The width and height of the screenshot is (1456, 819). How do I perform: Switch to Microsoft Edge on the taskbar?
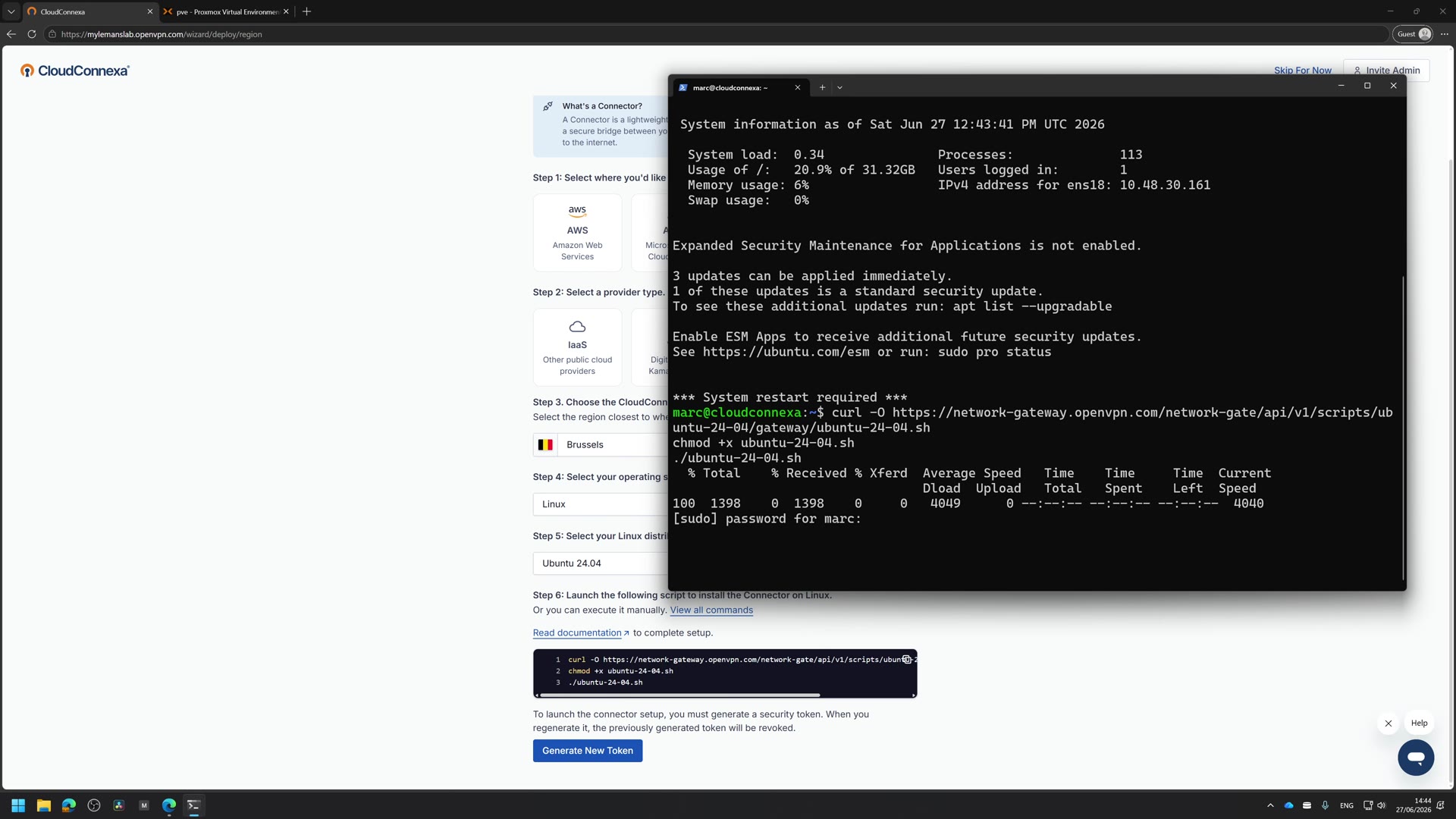[169, 805]
